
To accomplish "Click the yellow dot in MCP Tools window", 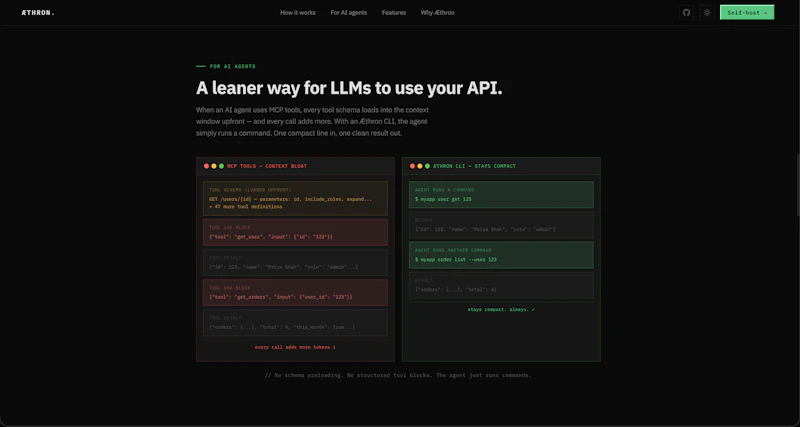I will click(x=214, y=166).
